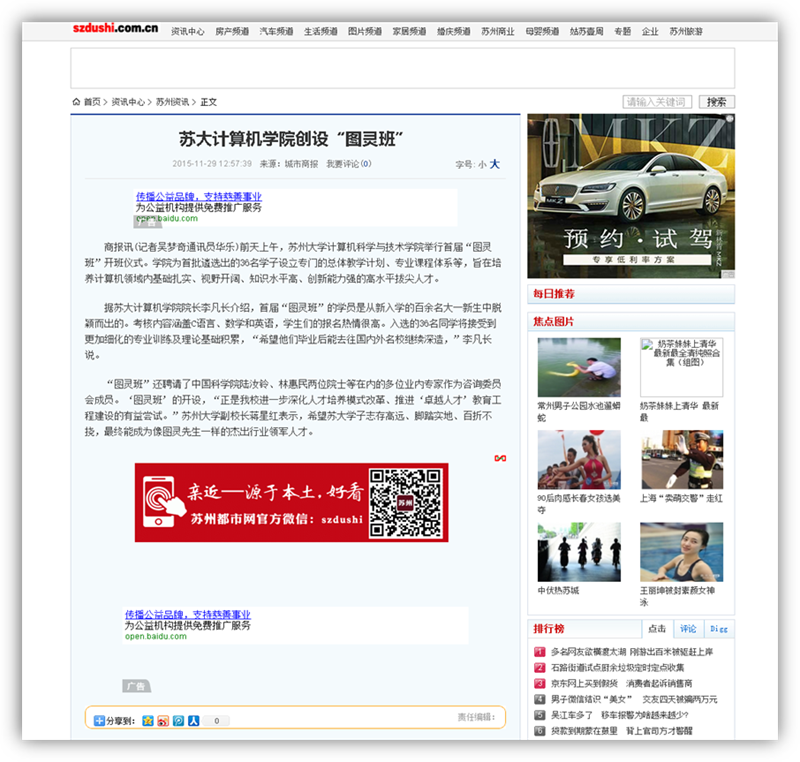
Task: Click the home icon in breadcrumb
Action: coord(77,102)
